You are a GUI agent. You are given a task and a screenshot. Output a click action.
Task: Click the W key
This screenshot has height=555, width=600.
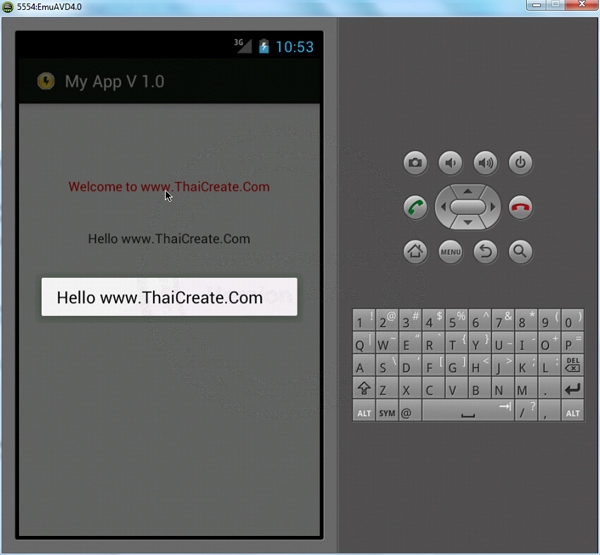[x=387, y=343]
